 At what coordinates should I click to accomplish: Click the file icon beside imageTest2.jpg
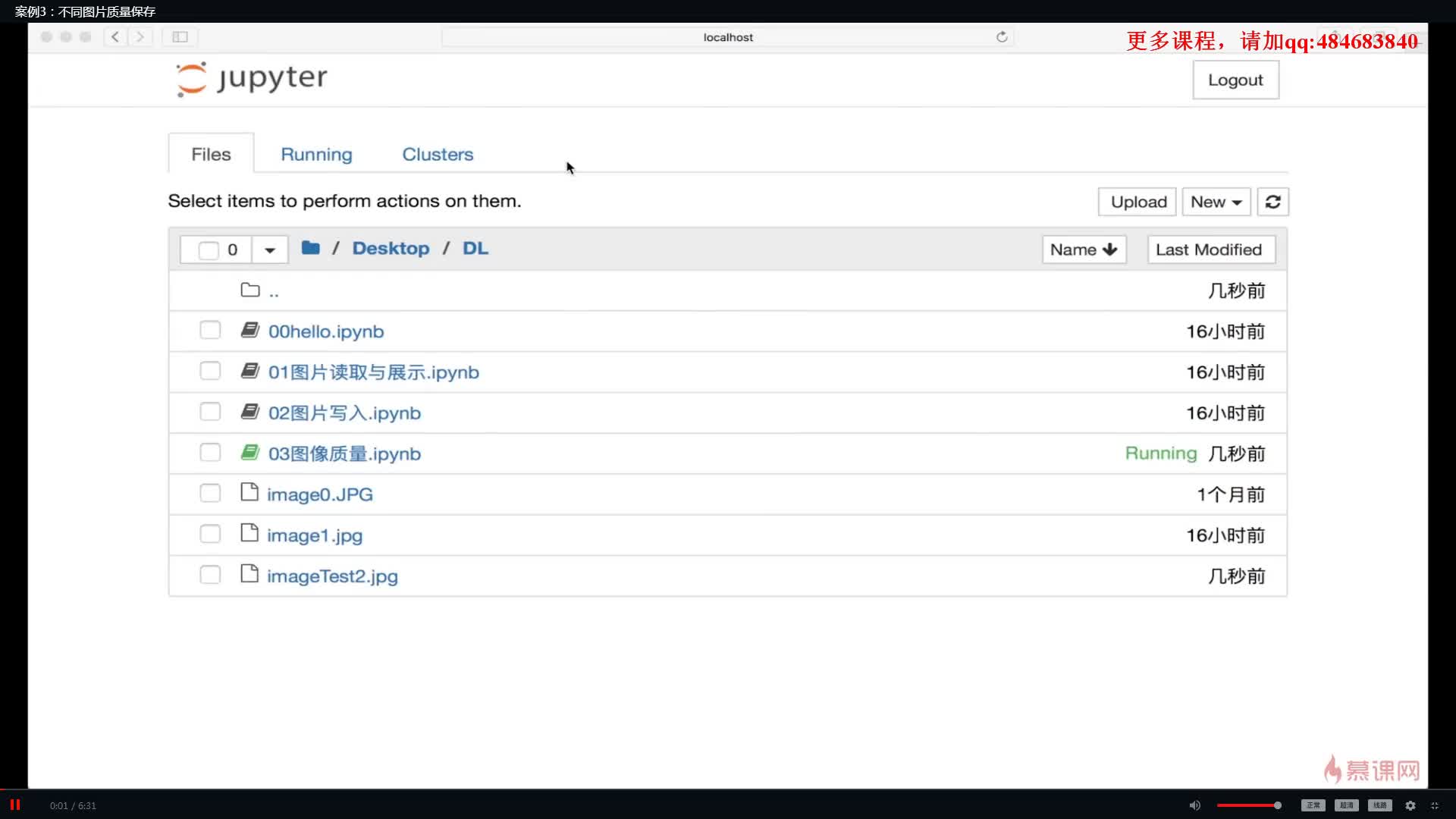coord(249,574)
